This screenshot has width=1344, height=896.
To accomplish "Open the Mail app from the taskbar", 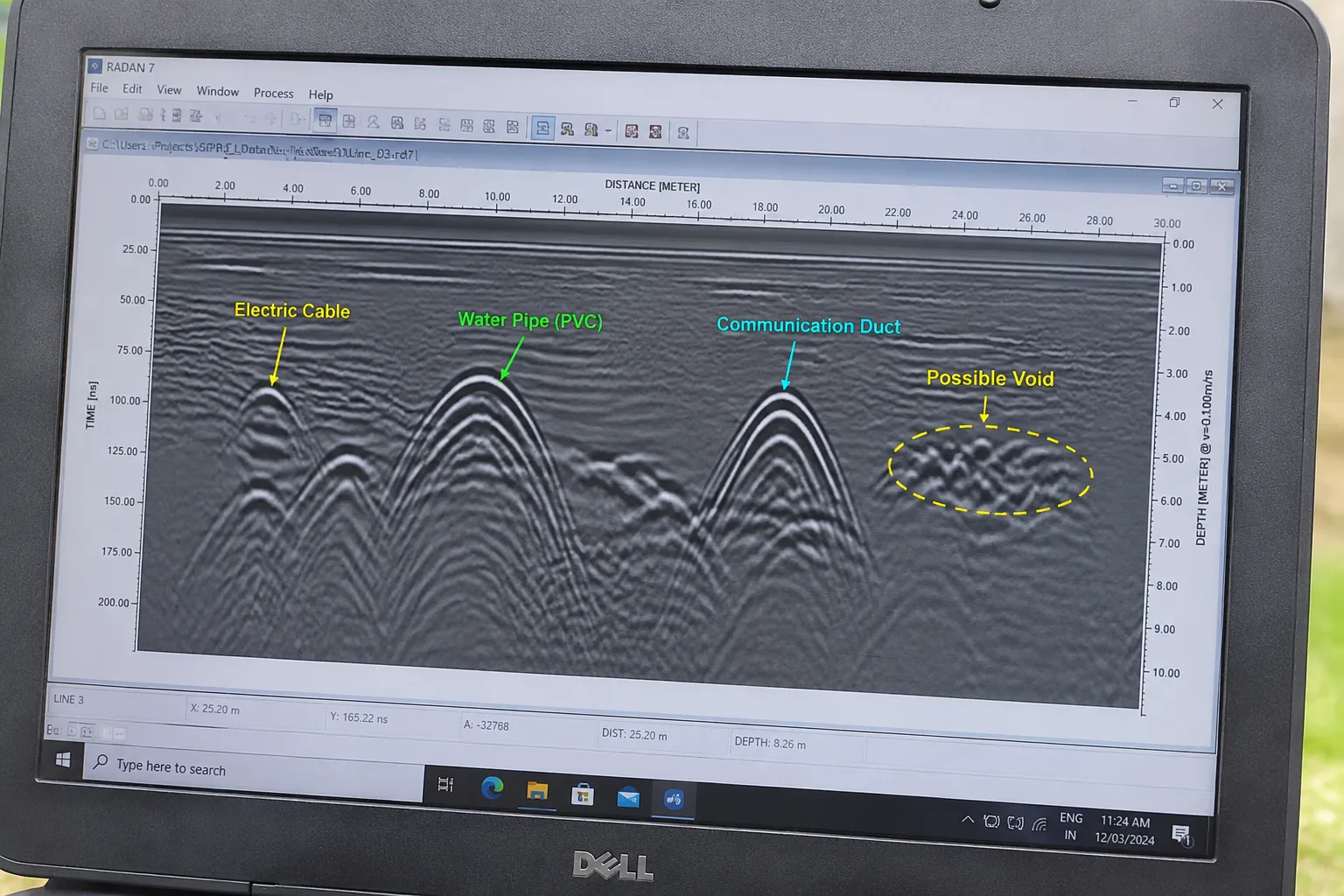I will [x=627, y=797].
